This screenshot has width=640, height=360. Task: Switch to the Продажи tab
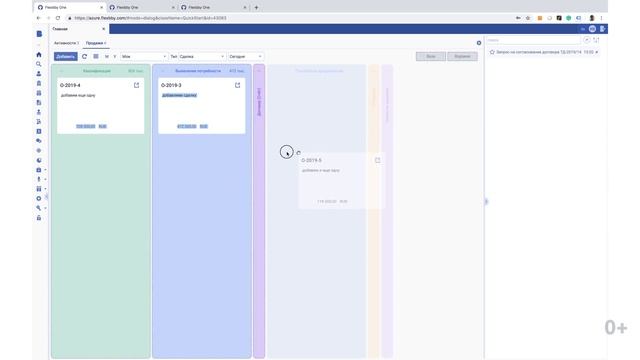[x=96, y=43]
